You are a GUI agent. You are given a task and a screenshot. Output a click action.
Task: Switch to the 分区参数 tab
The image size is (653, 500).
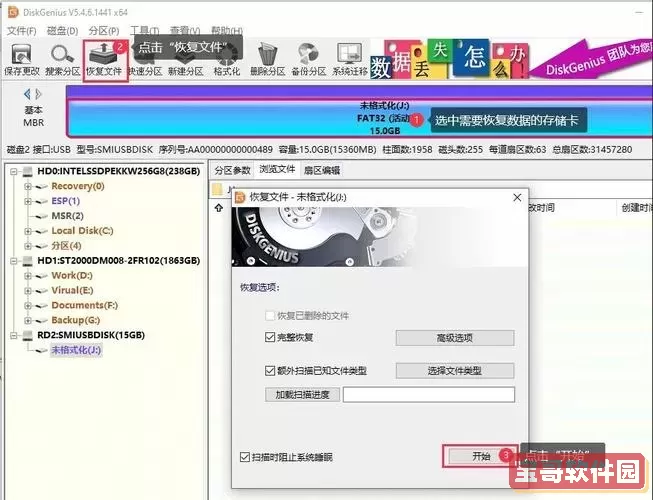click(x=232, y=170)
